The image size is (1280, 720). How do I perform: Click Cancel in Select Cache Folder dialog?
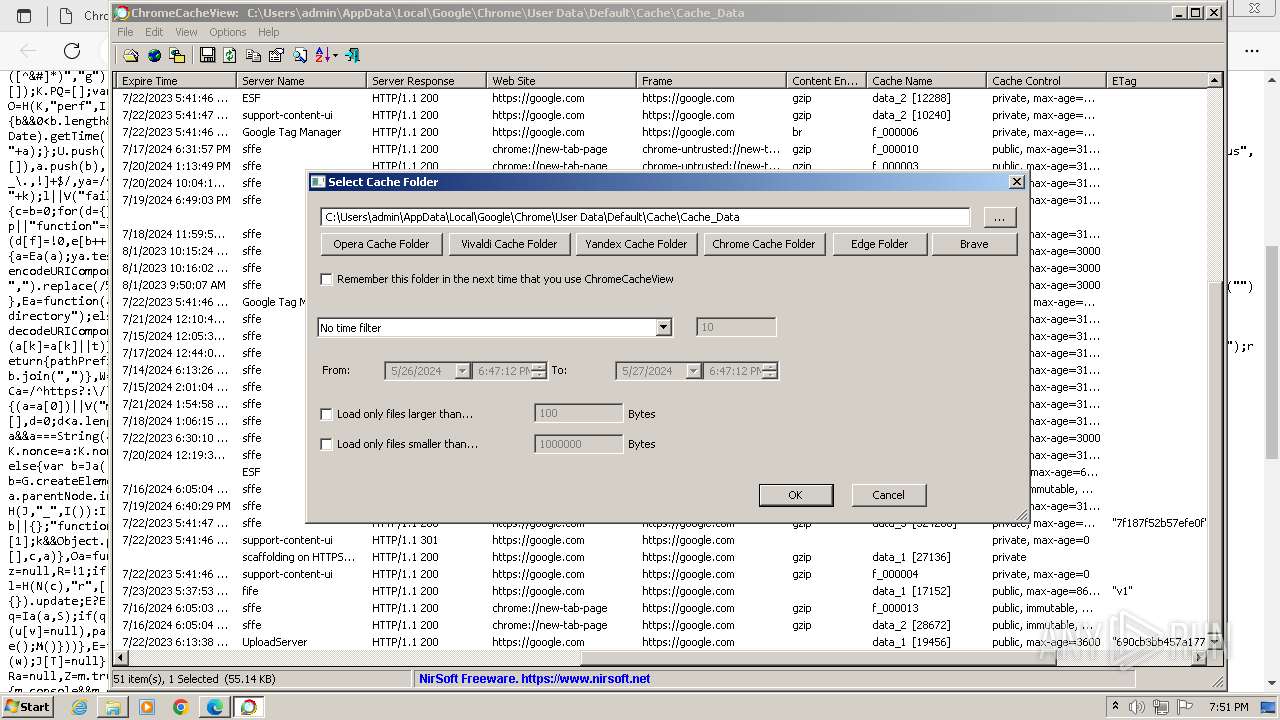(888, 495)
